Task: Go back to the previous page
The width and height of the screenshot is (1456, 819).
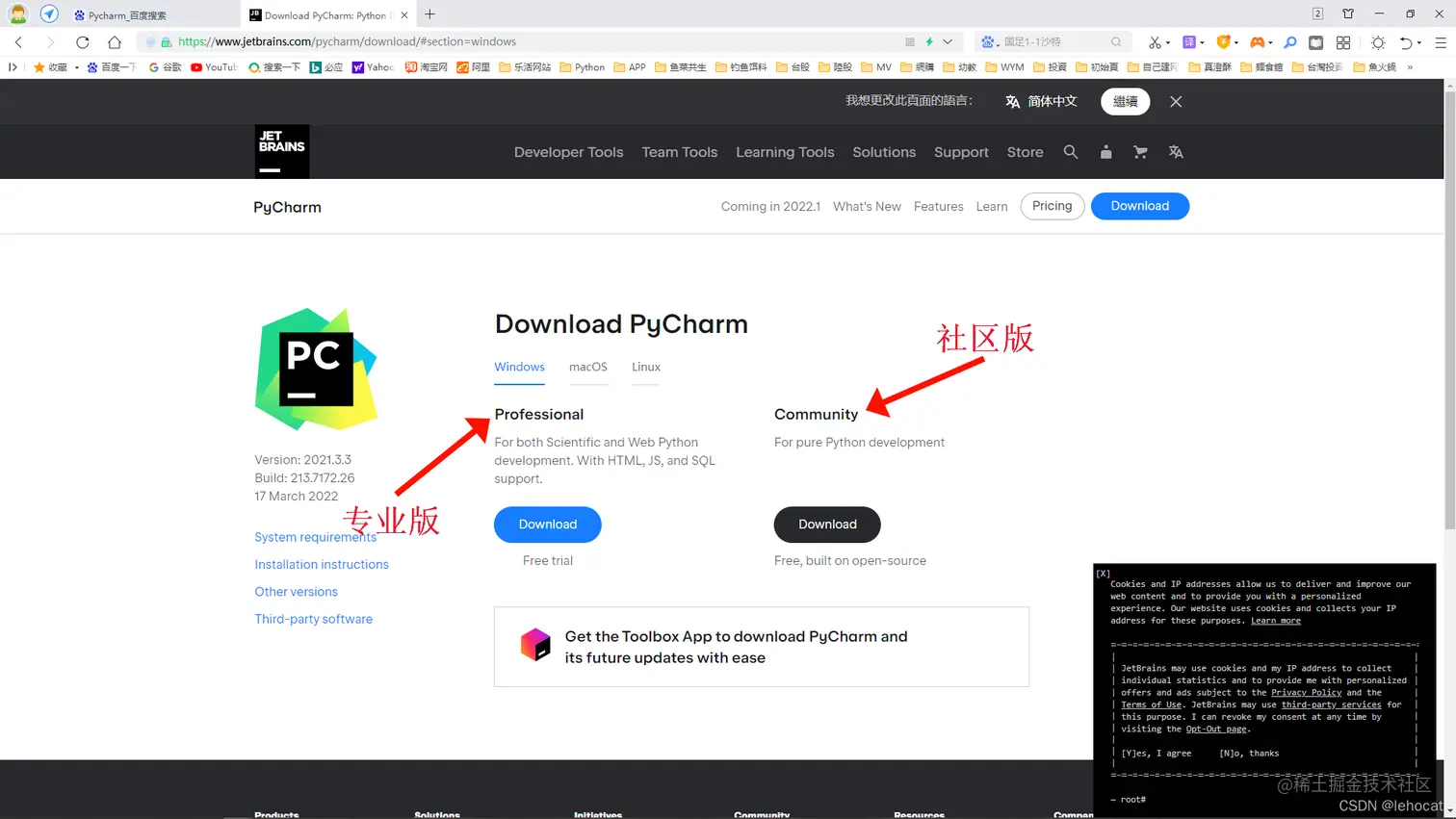Action: pyautogui.click(x=19, y=41)
